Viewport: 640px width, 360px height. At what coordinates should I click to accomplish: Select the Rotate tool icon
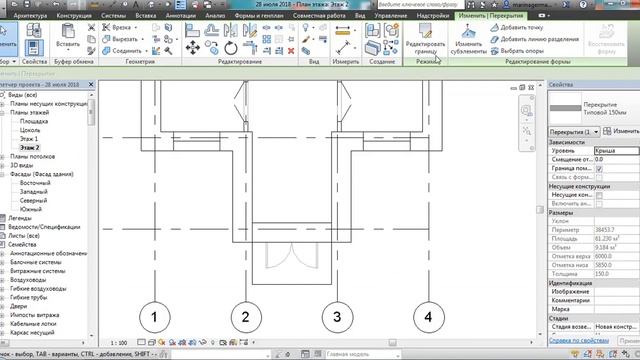pos(231,48)
